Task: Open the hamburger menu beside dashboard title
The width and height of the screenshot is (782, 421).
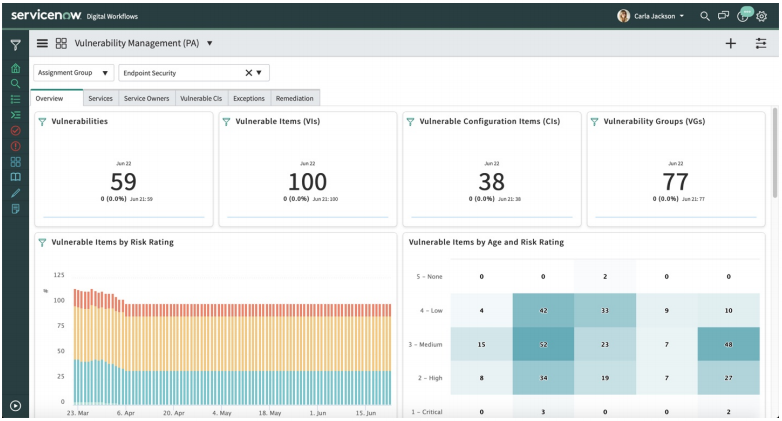Action: [x=42, y=44]
